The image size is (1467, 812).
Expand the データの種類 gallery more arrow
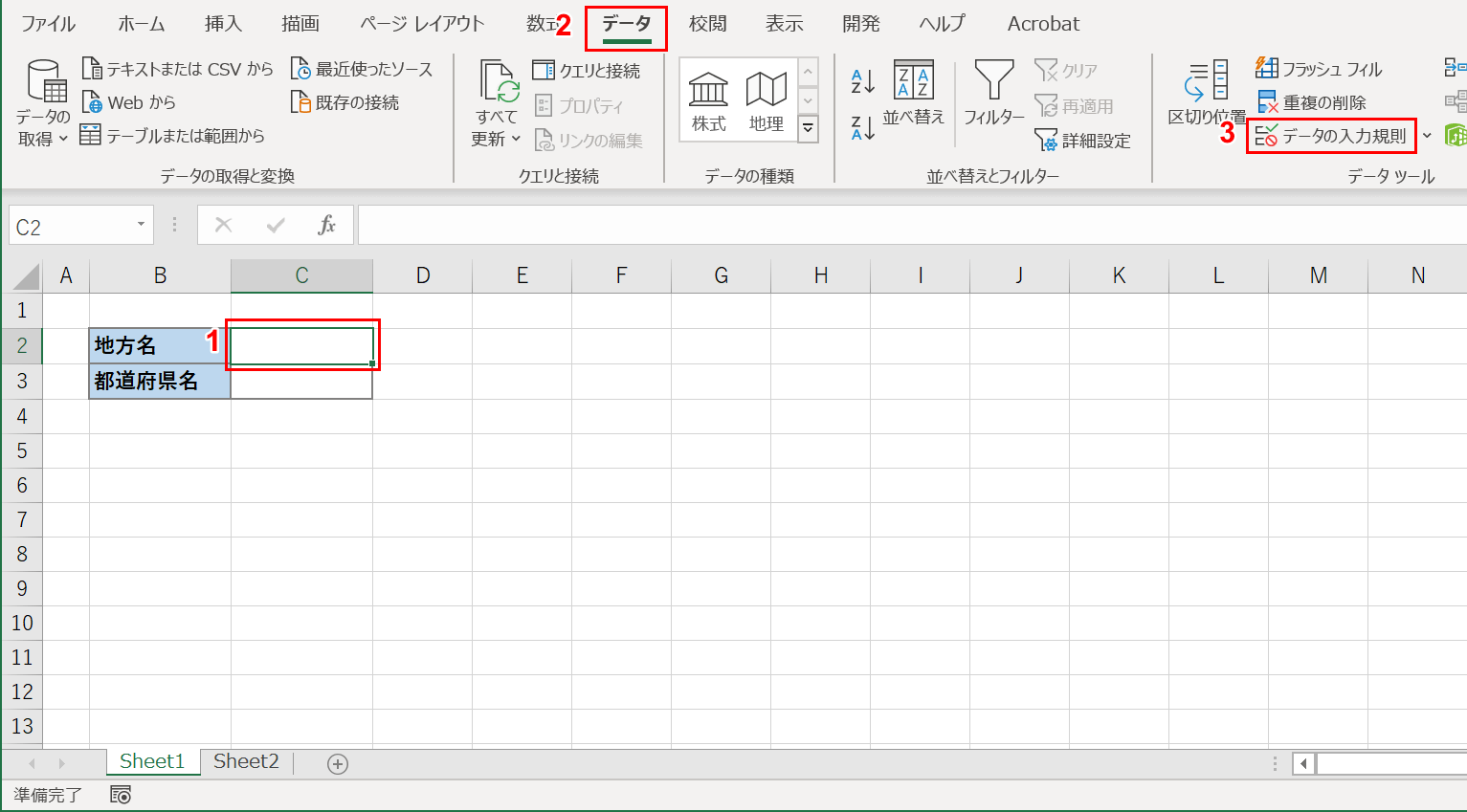click(x=809, y=127)
